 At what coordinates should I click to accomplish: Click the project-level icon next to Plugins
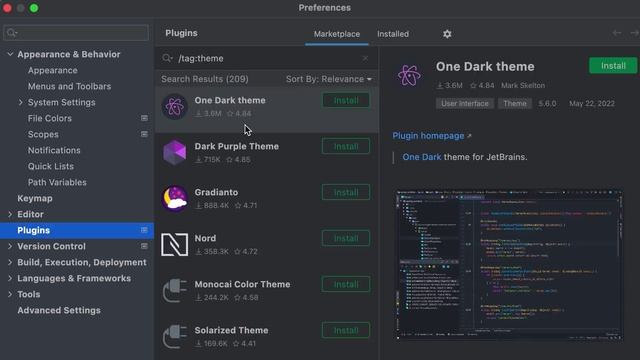144,230
